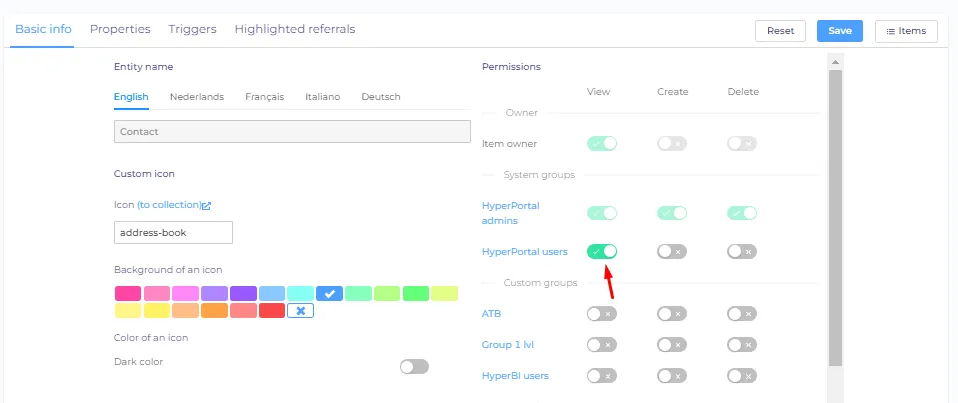Open the HyperPortal users group link
Viewport: 958px width, 403px height.
coord(524,252)
